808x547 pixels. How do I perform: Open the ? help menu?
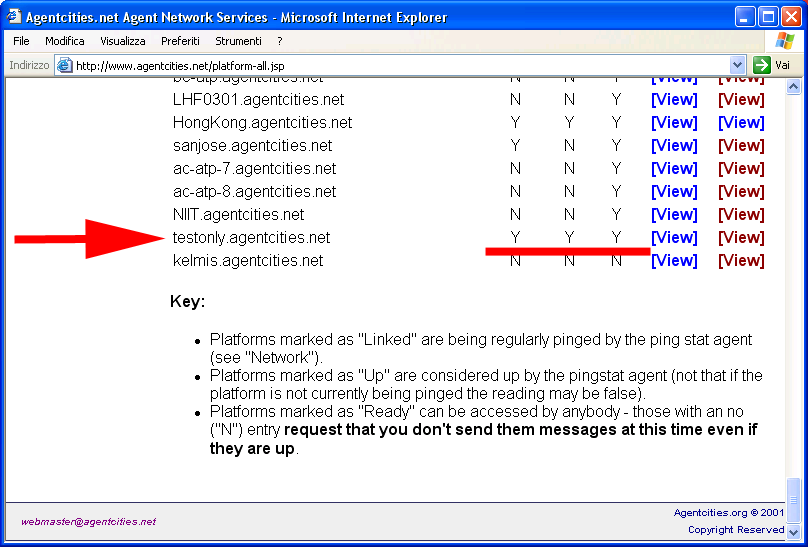(280, 41)
